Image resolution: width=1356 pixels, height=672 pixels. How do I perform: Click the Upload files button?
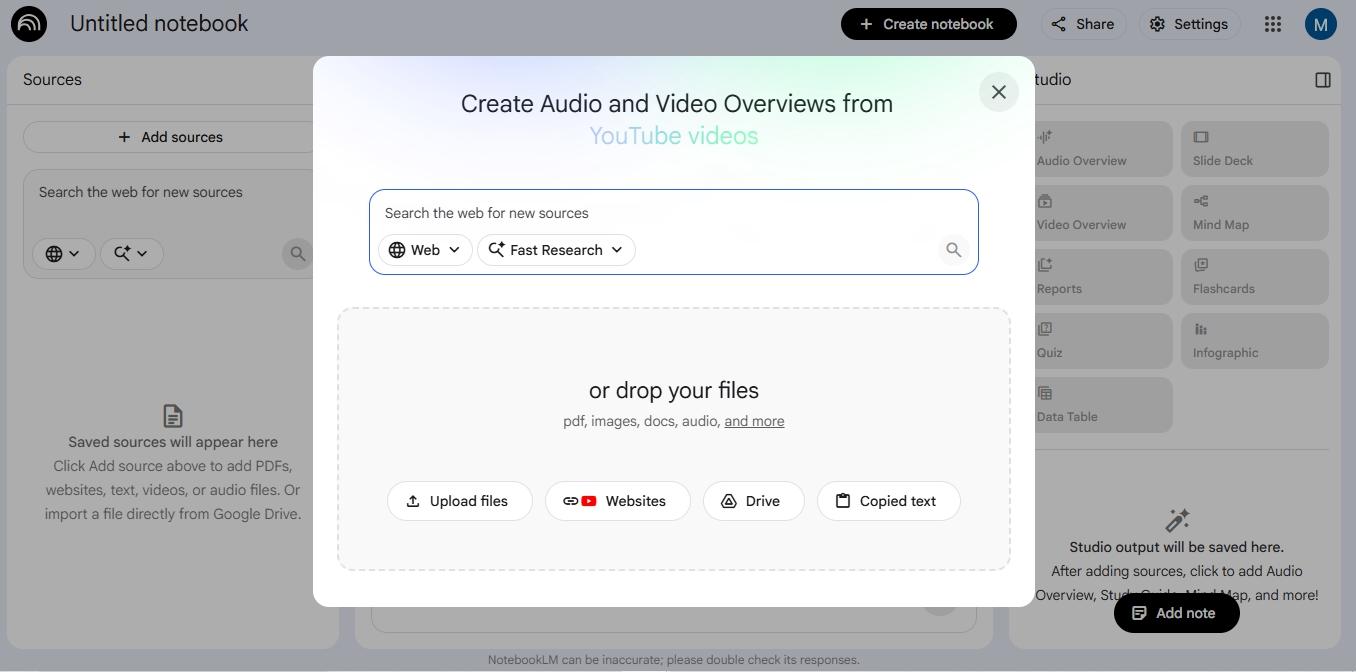[459, 501]
